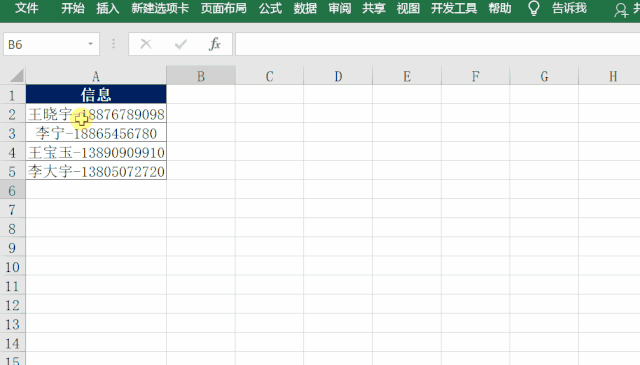Switch to the 开始 ribbon tab
The width and height of the screenshot is (640, 365).
tap(73, 8)
